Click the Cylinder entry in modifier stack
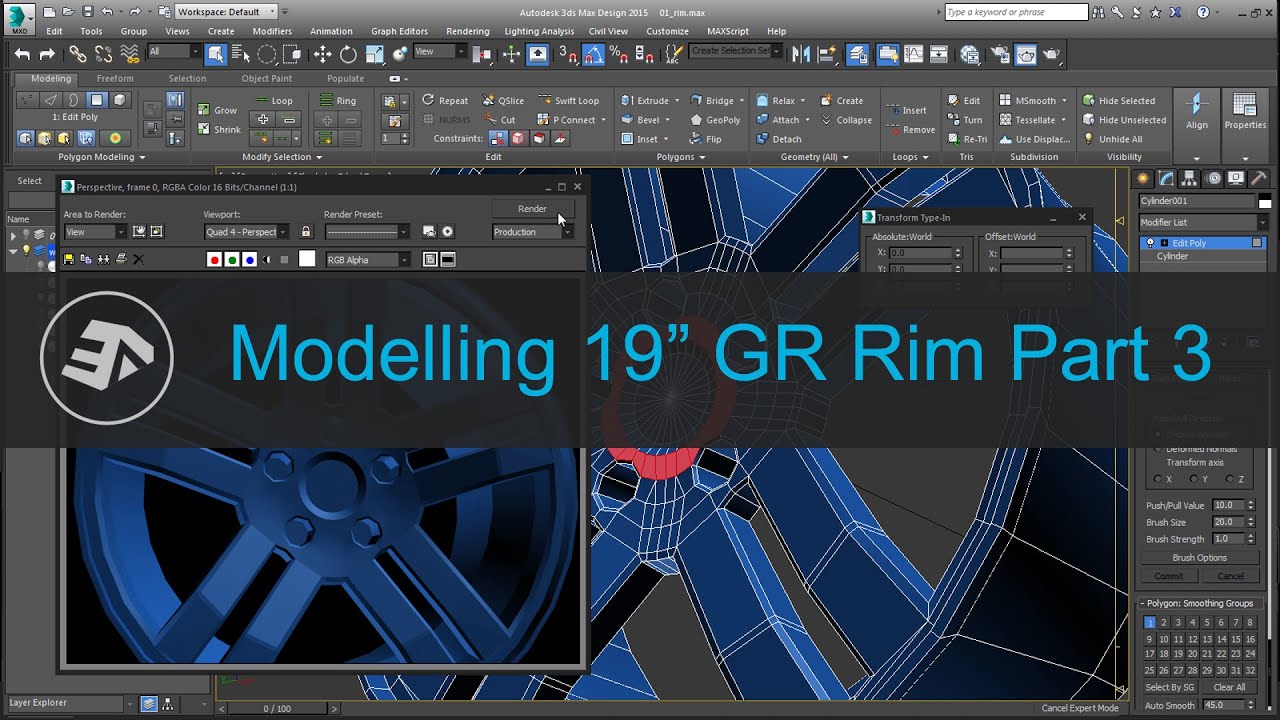 tap(1173, 256)
